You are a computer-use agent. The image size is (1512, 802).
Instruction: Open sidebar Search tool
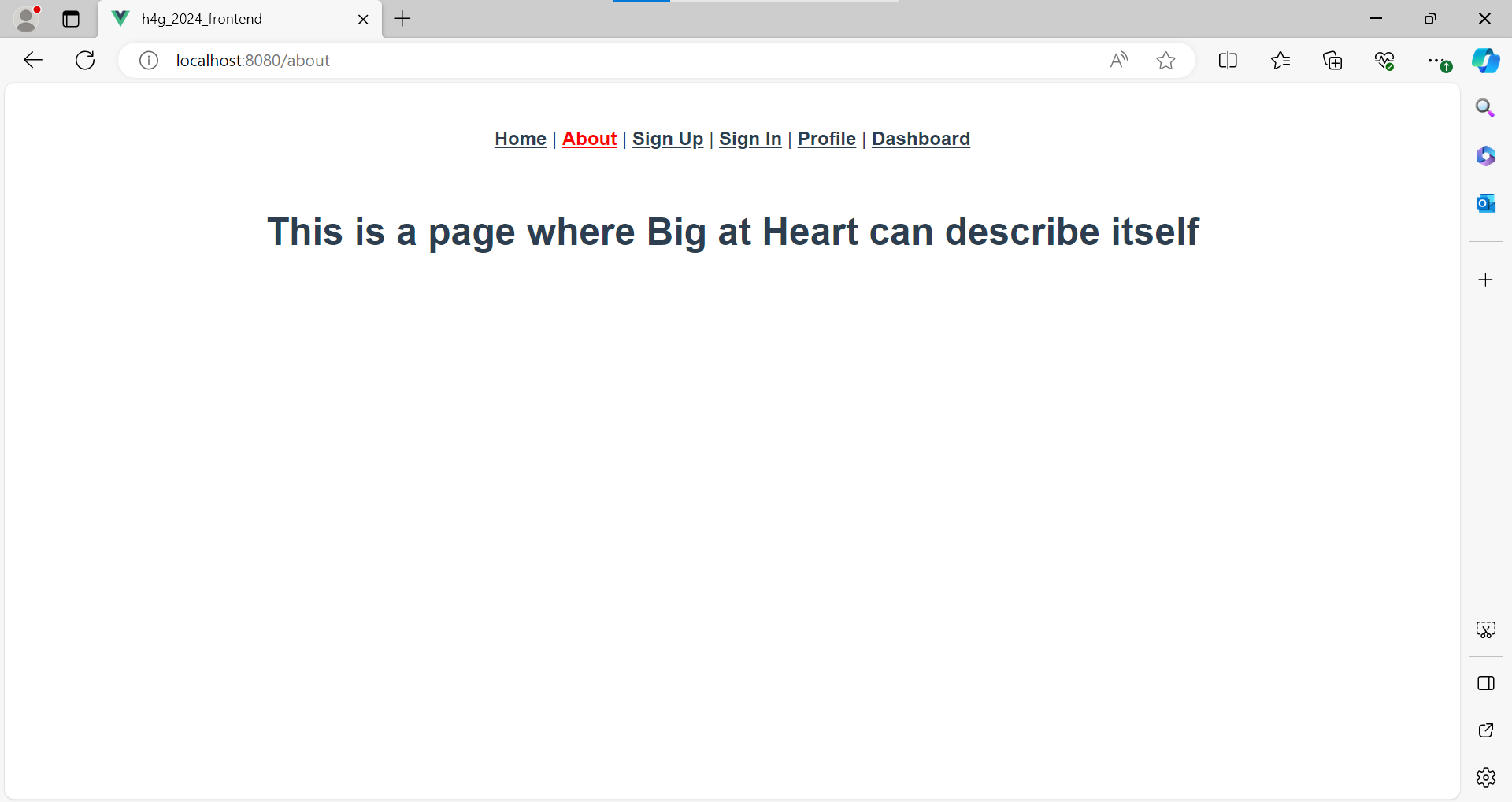tap(1485, 108)
